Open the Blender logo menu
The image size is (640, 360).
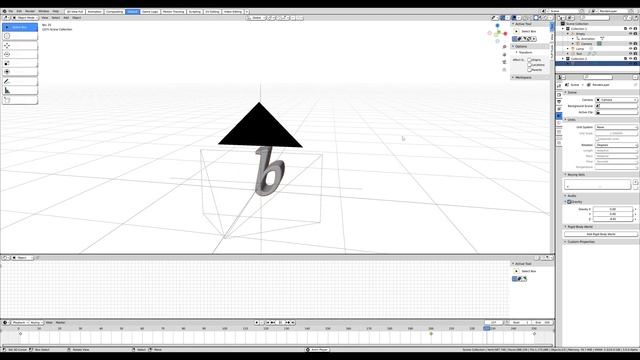(4, 11)
